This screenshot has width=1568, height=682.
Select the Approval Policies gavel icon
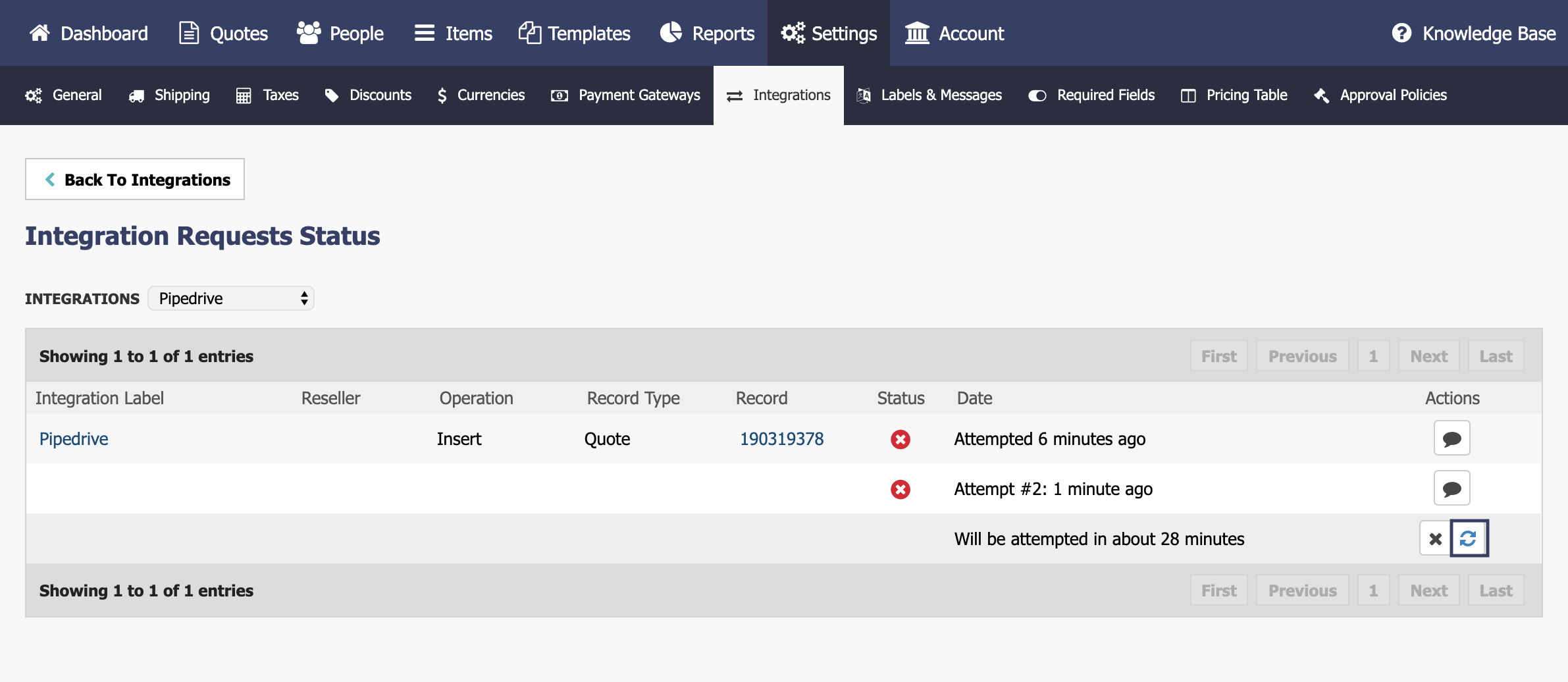(x=1322, y=96)
